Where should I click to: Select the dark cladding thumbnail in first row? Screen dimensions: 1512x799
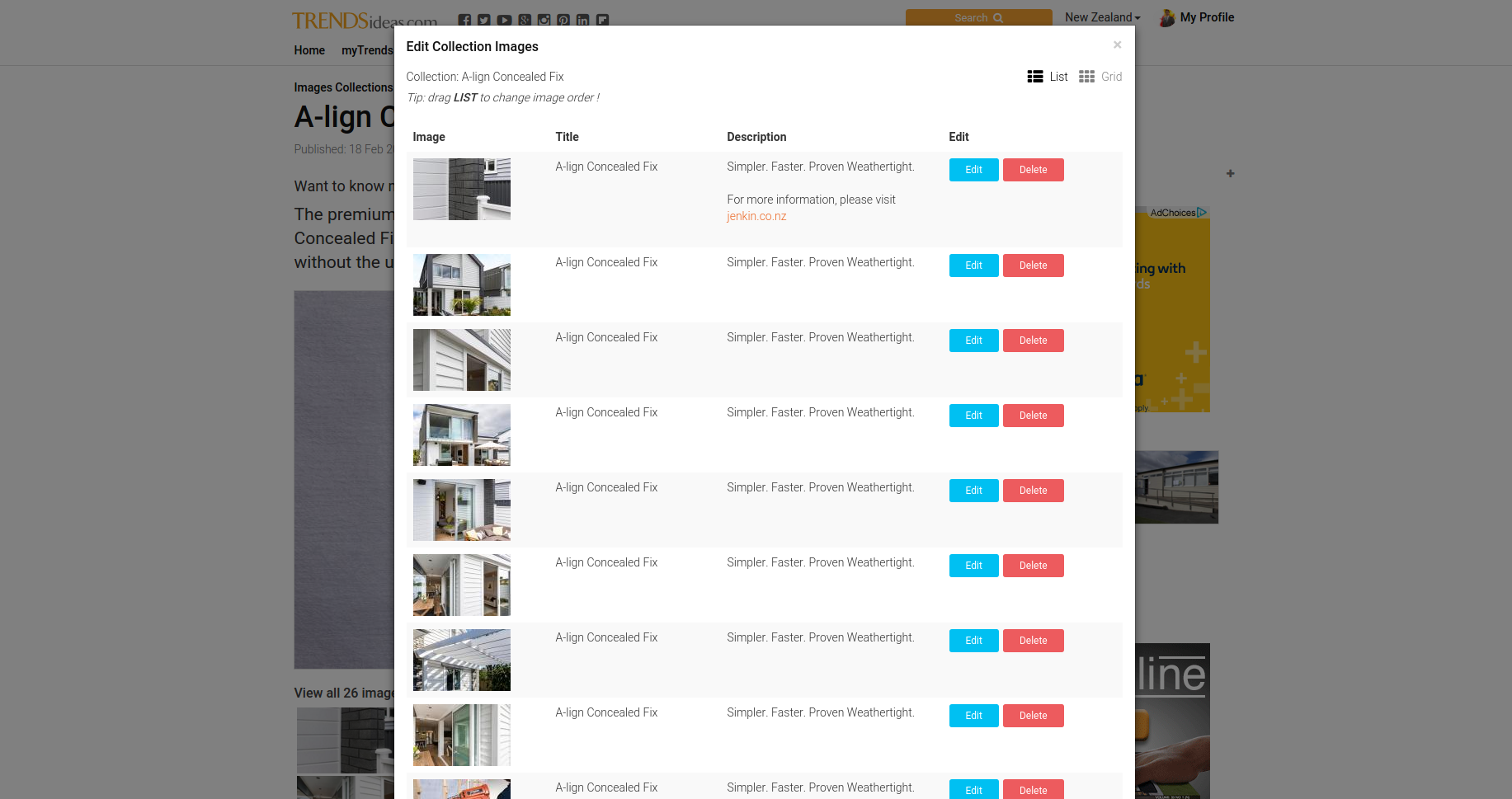coord(462,189)
